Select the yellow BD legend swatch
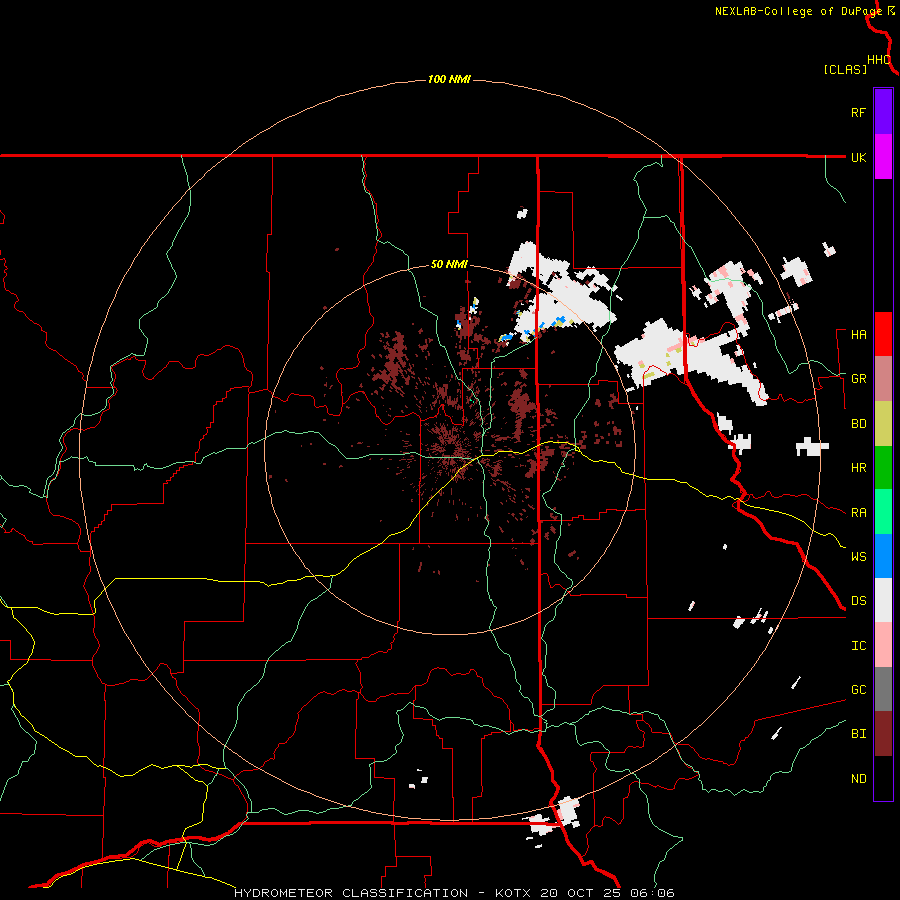This screenshot has width=900, height=900. tap(883, 424)
